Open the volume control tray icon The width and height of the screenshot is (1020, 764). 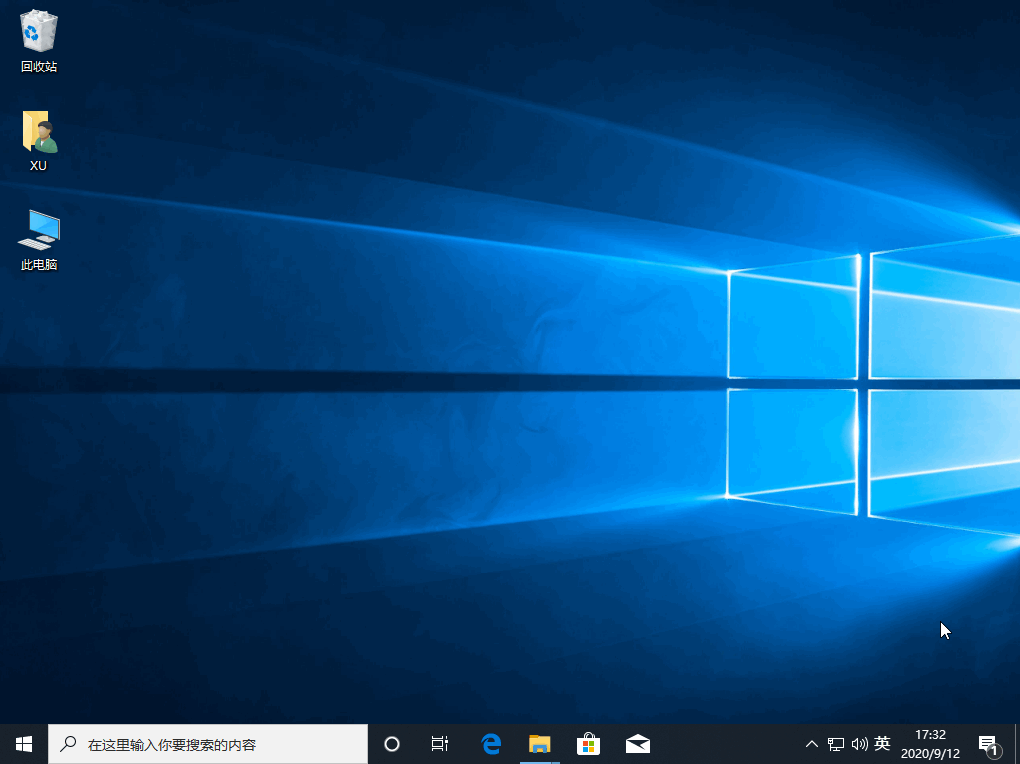[859, 744]
